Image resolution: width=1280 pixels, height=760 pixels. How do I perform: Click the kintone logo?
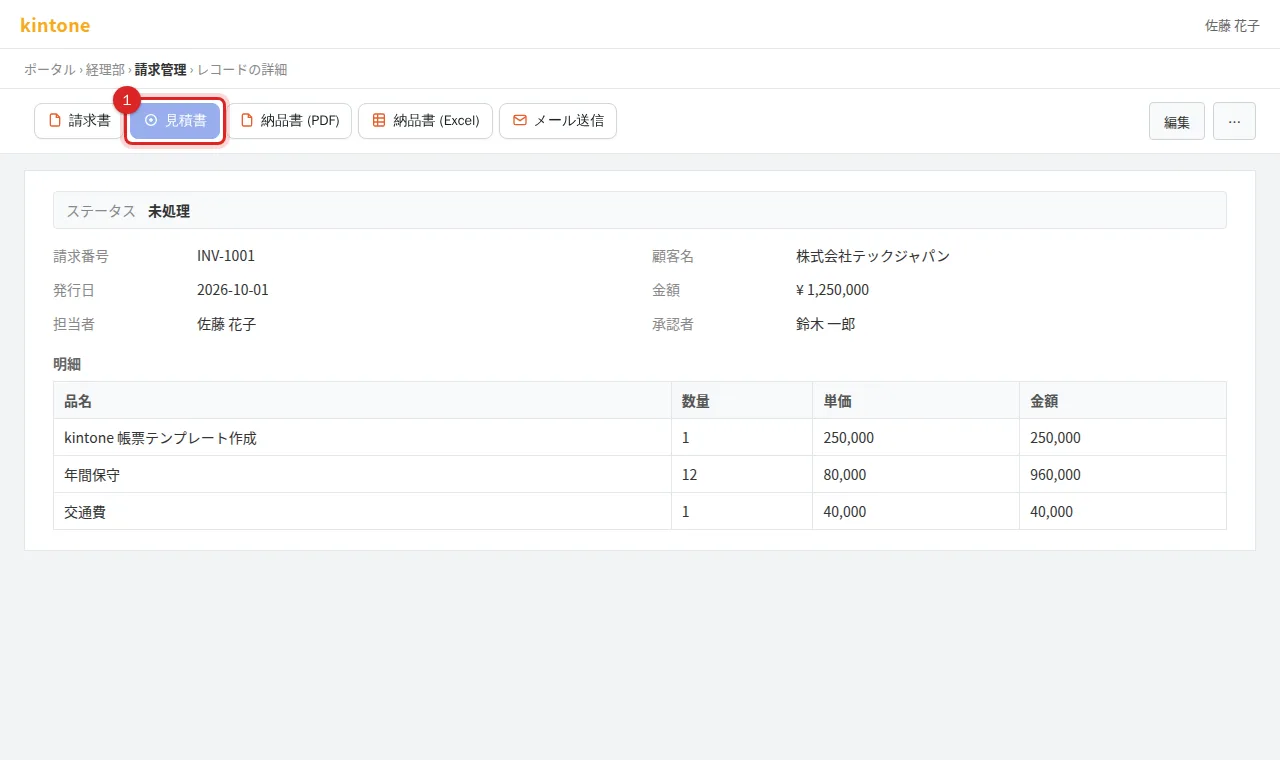click(x=55, y=25)
